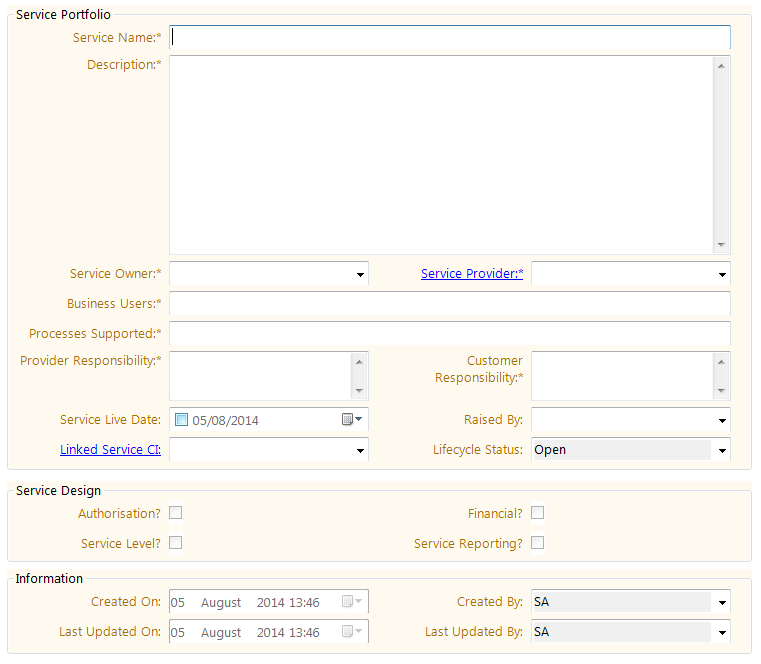The image size is (761, 664).
Task: Select the Processes Supported input box
Action: [x=450, y=333]
